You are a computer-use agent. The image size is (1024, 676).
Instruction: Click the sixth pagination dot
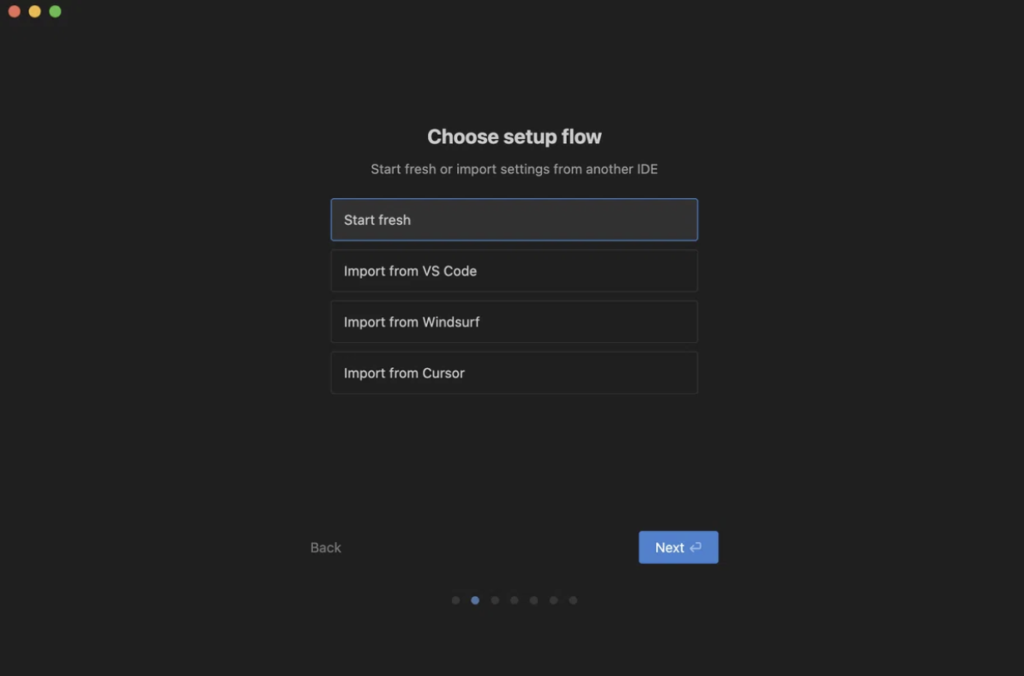(x=553, y=601)
